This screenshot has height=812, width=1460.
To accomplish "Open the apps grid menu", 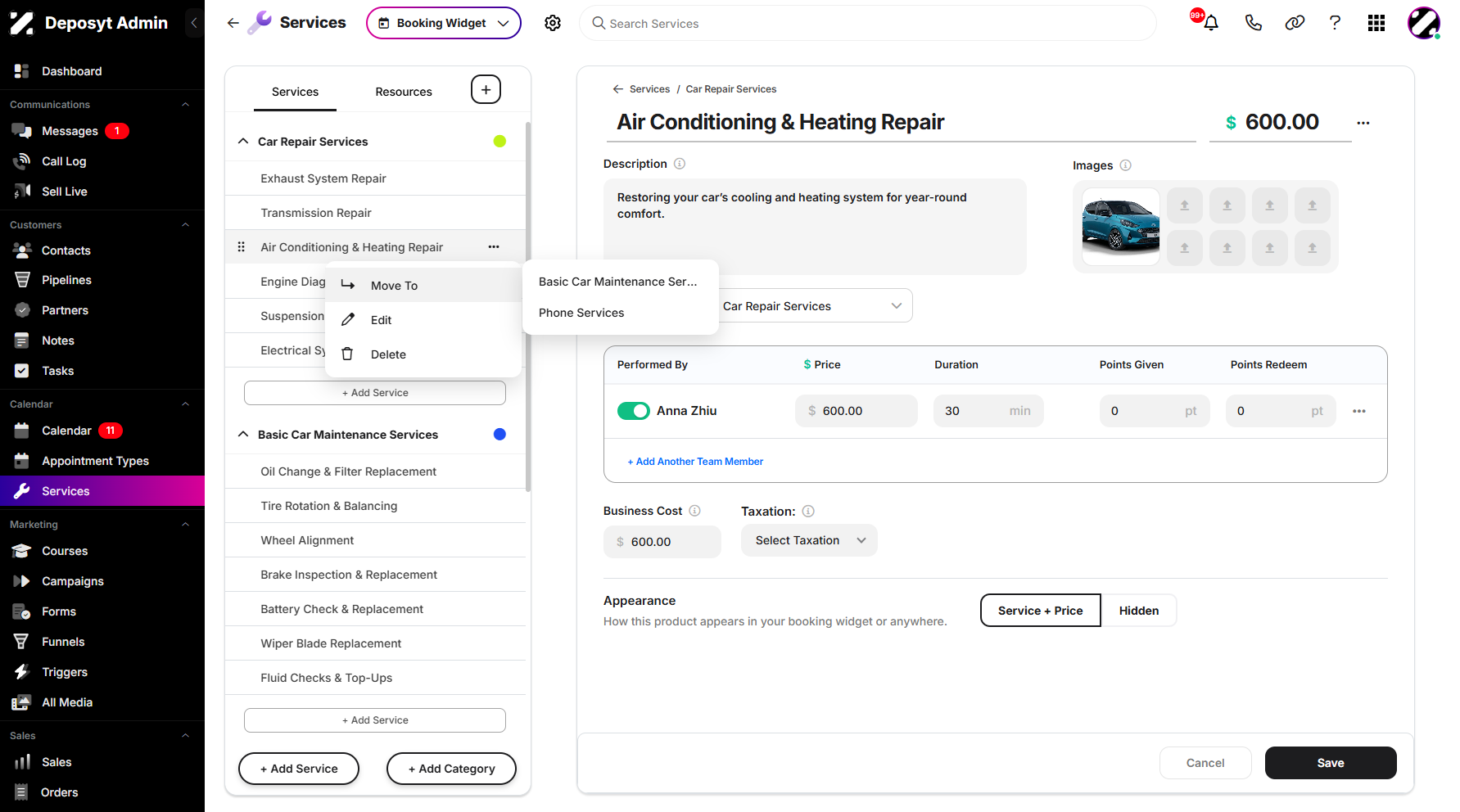I will [x=1376, y=23].
